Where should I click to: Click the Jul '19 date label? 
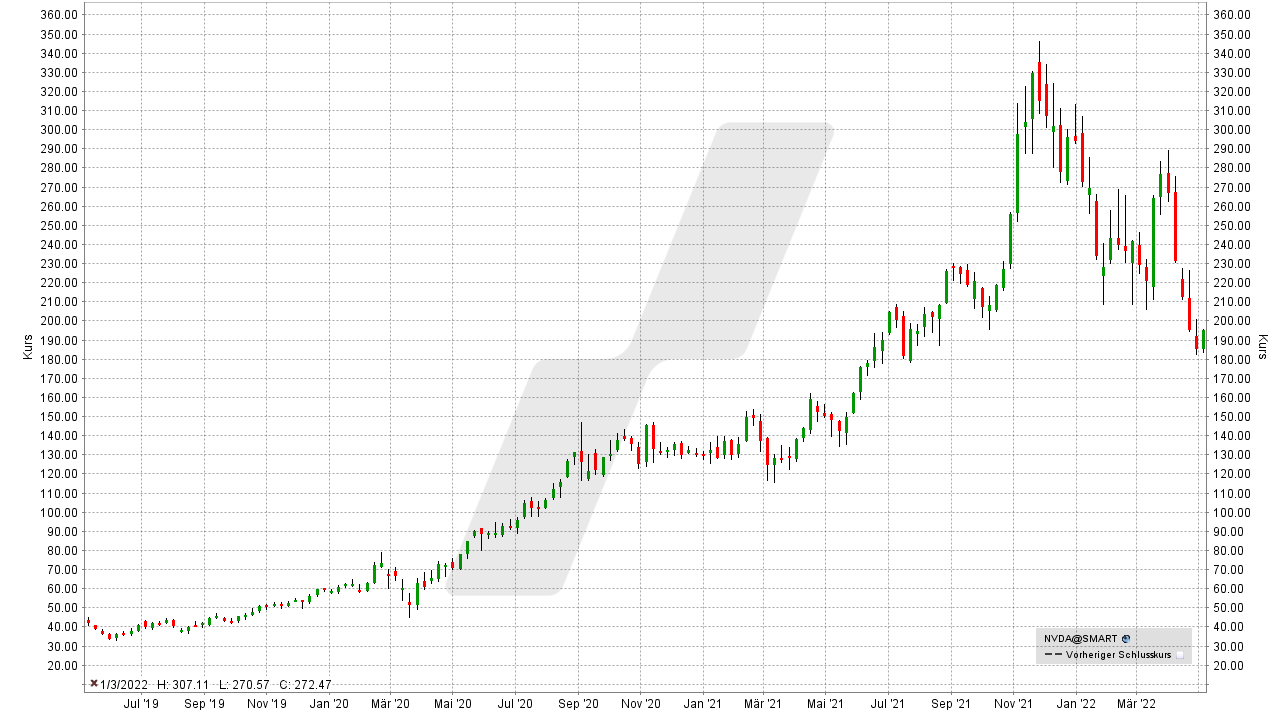pos(141,704)
